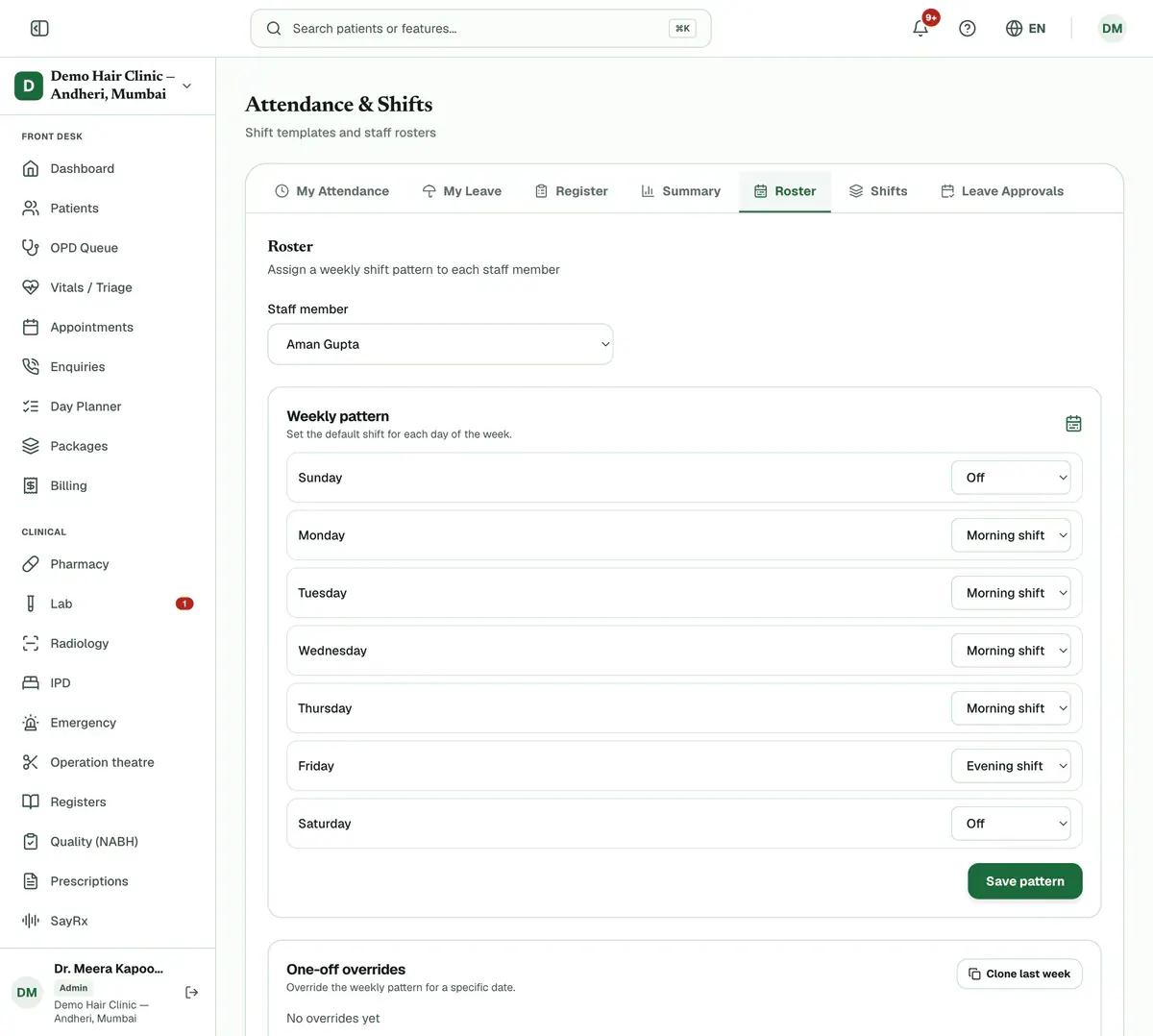Open Appointments page
Viewport: 1153px width, 1036px height.
click(x=108, y=327)
